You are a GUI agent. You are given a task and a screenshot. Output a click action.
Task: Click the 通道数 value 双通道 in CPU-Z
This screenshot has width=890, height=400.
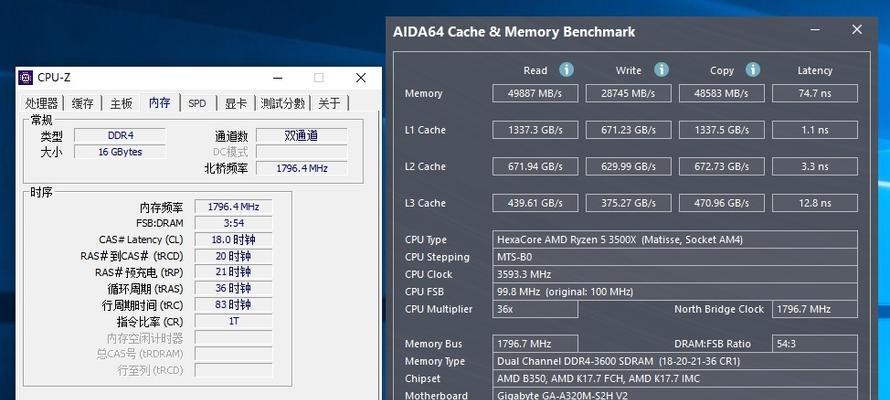[x=301, y=136]
